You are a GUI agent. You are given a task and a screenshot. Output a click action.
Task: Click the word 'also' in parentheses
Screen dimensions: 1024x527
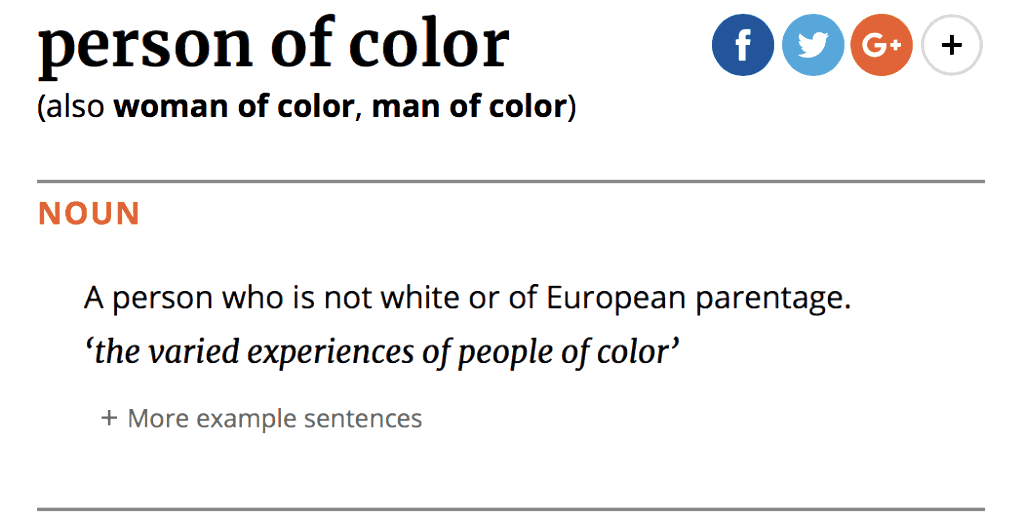pos(76,106)
